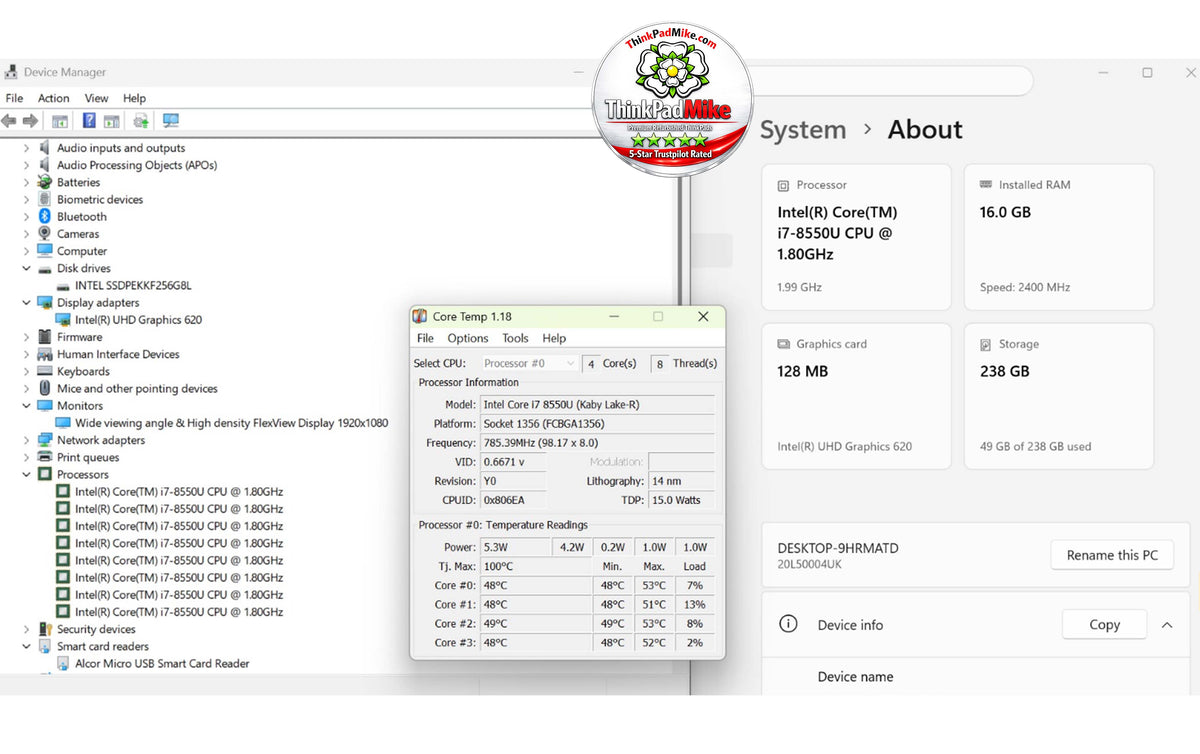1200x754 pixels.
Task: Select the Security devices category icon
Action: [45, 629]
